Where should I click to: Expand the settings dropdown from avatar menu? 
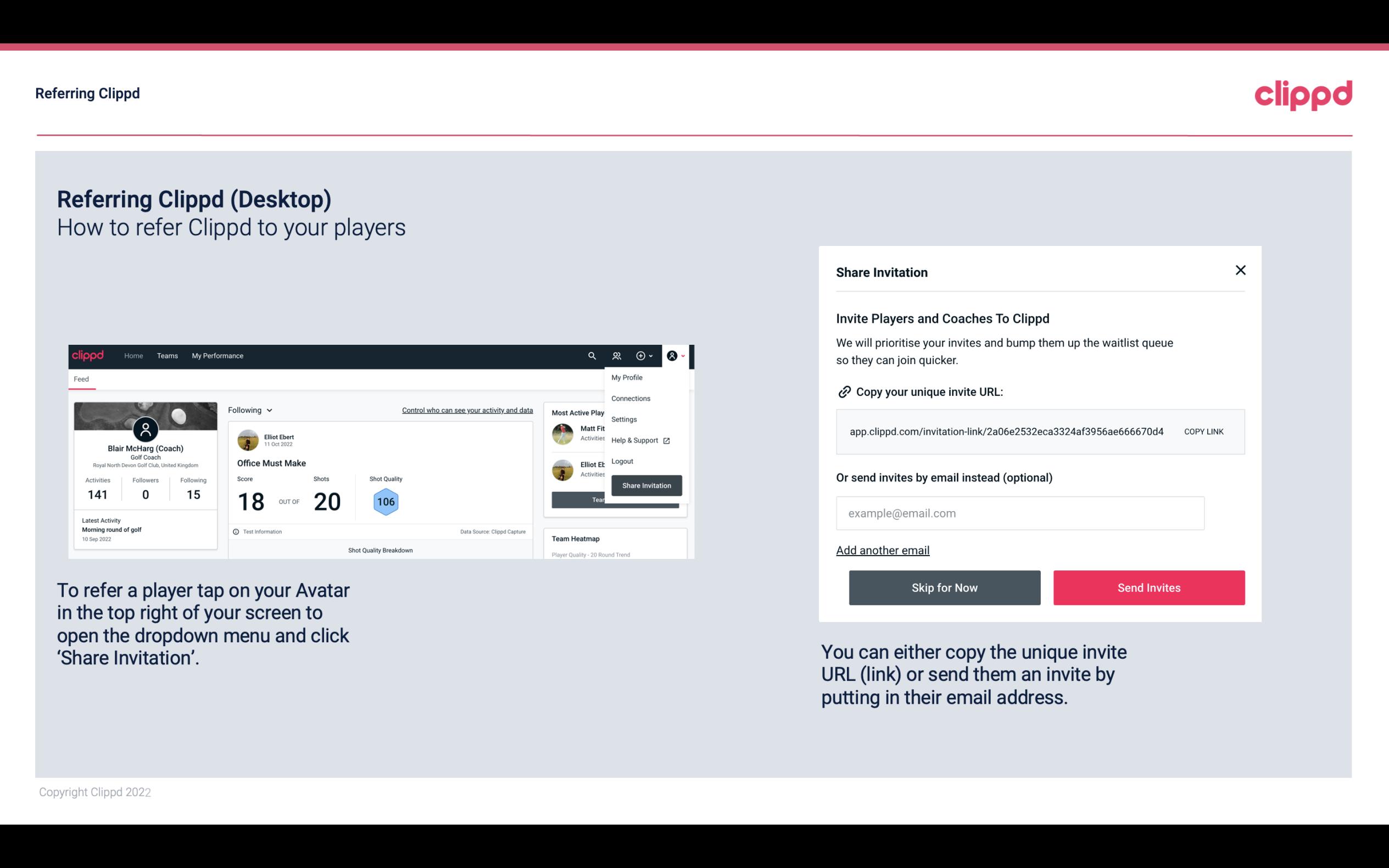pyautogui.click(x=622, y=419)
